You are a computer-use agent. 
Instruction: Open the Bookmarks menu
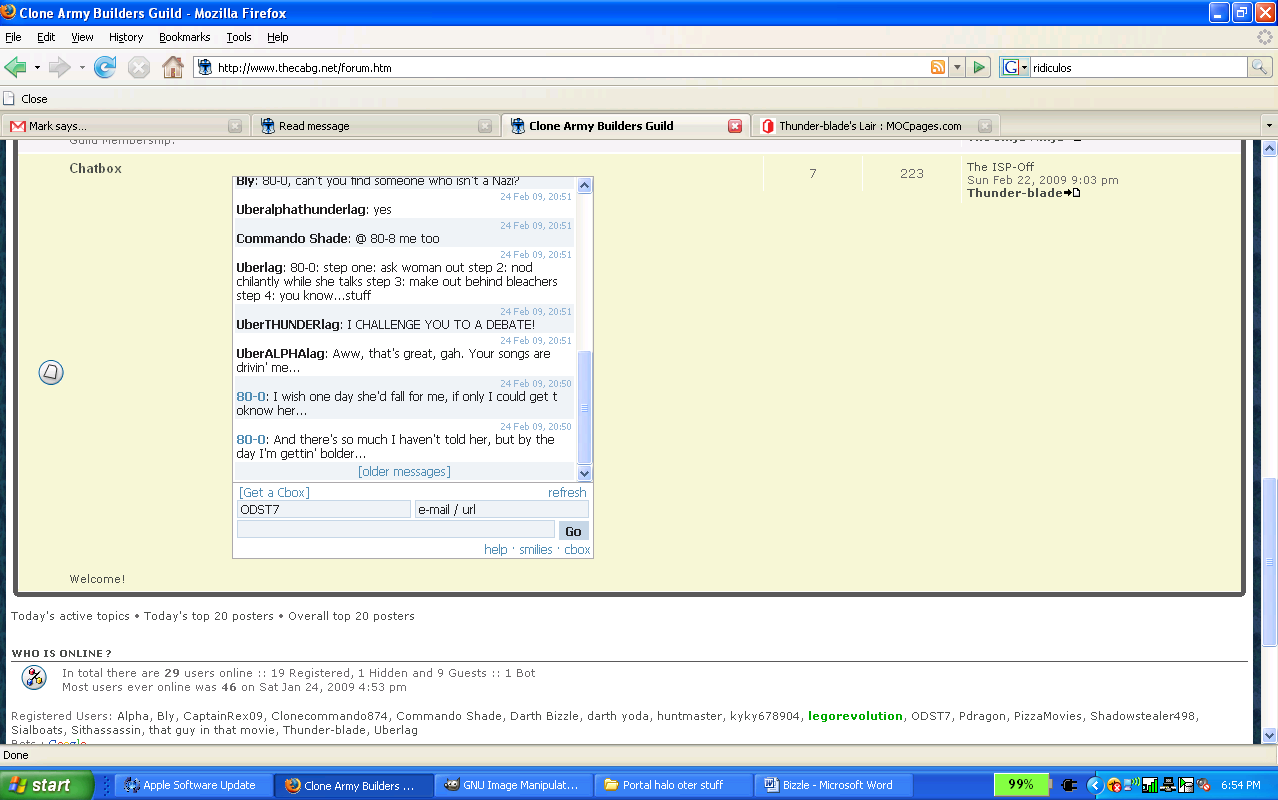click(x=184, y=37)
